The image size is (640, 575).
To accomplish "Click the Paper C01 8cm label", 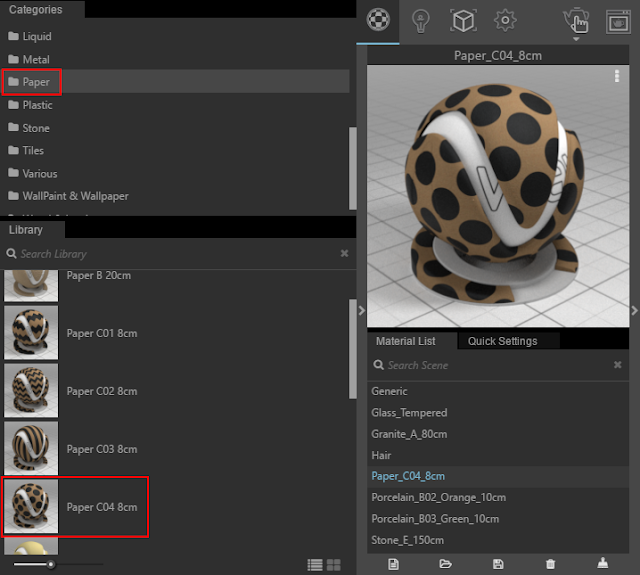I will point(102,333).
